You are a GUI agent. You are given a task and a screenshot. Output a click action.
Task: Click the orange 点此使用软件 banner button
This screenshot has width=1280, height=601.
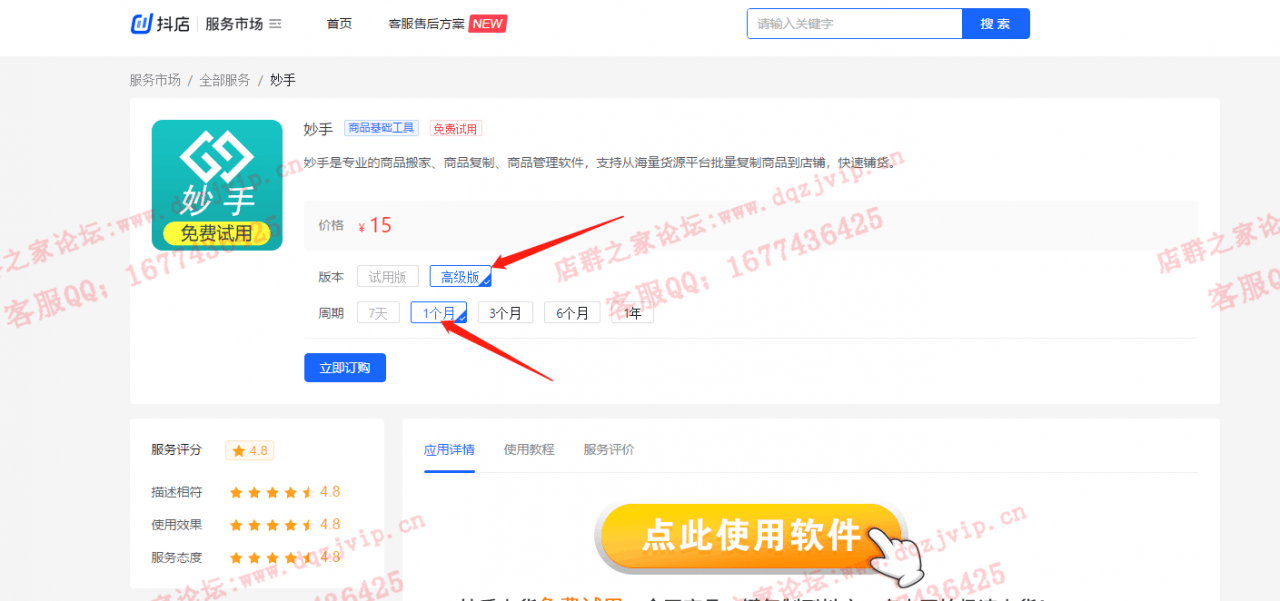pos(751,537)
